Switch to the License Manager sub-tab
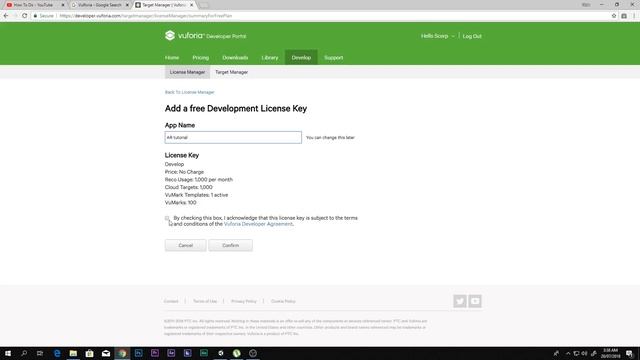640x360 pixels. pos(187,72)
